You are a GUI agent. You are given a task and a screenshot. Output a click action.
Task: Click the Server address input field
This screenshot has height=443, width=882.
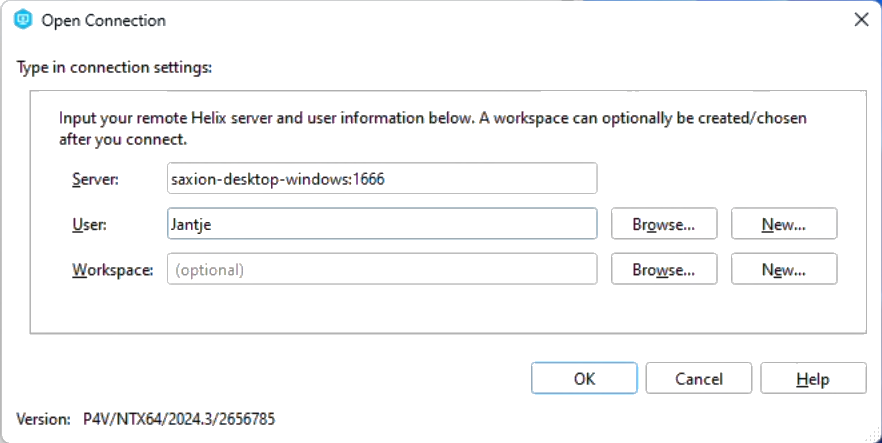click(x=381, y=179)
